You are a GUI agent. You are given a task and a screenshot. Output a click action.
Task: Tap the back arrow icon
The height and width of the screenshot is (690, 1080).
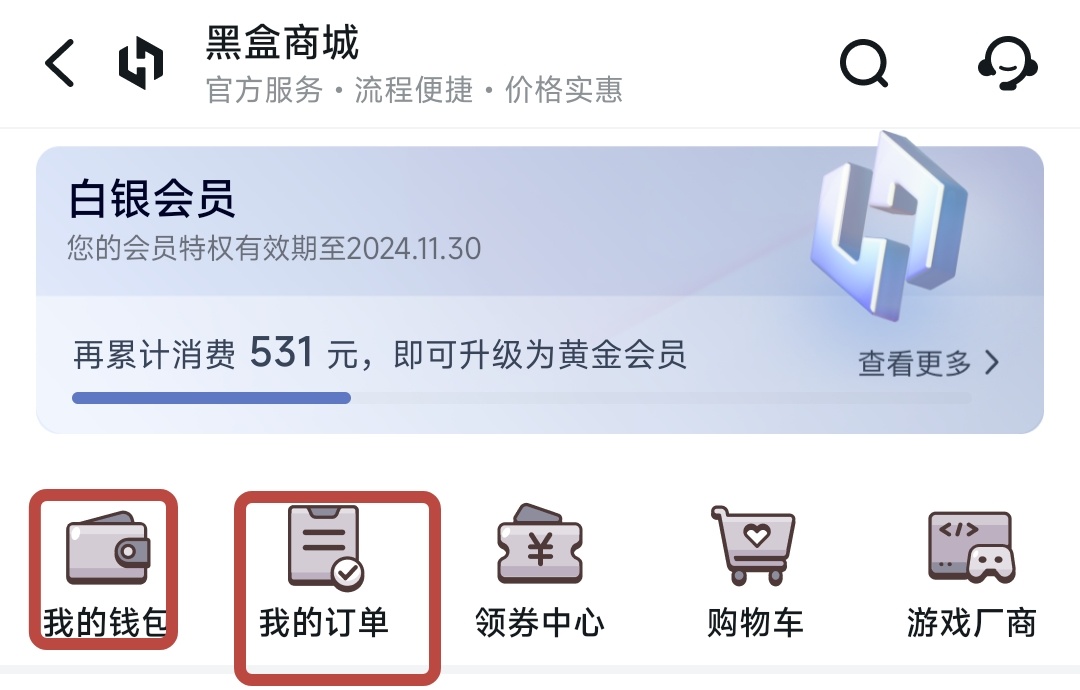(59, 63)
